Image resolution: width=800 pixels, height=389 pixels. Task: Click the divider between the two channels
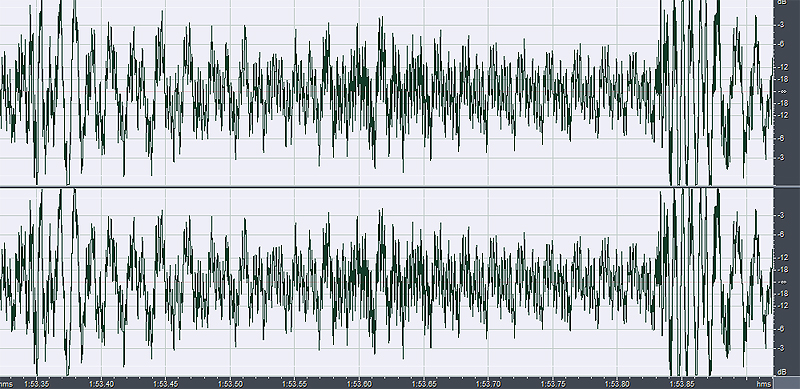point(387,187)
